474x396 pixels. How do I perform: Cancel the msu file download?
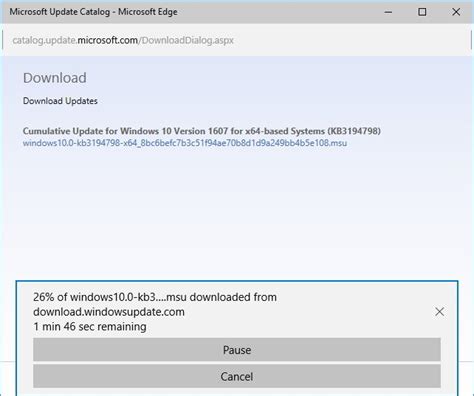(237, 376)
